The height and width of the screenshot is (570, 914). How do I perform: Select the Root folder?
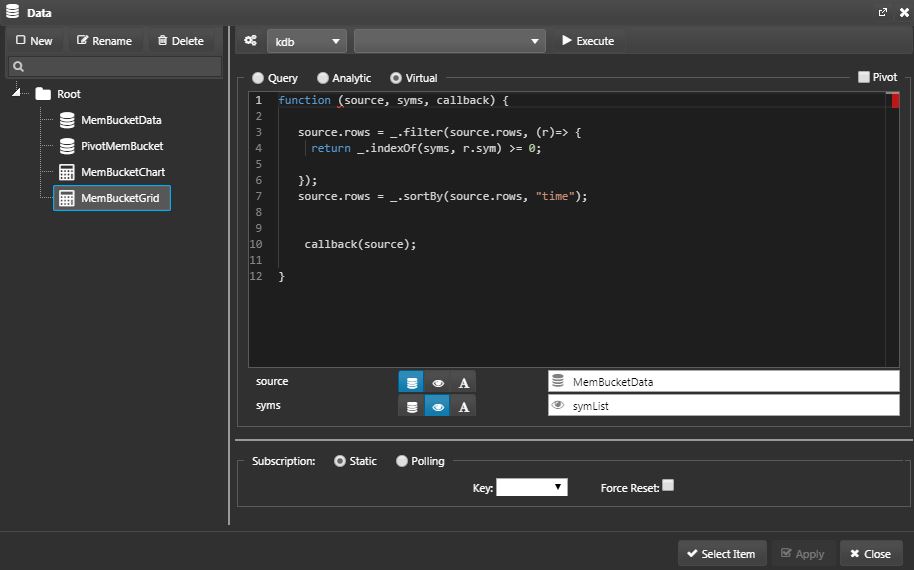58,94
